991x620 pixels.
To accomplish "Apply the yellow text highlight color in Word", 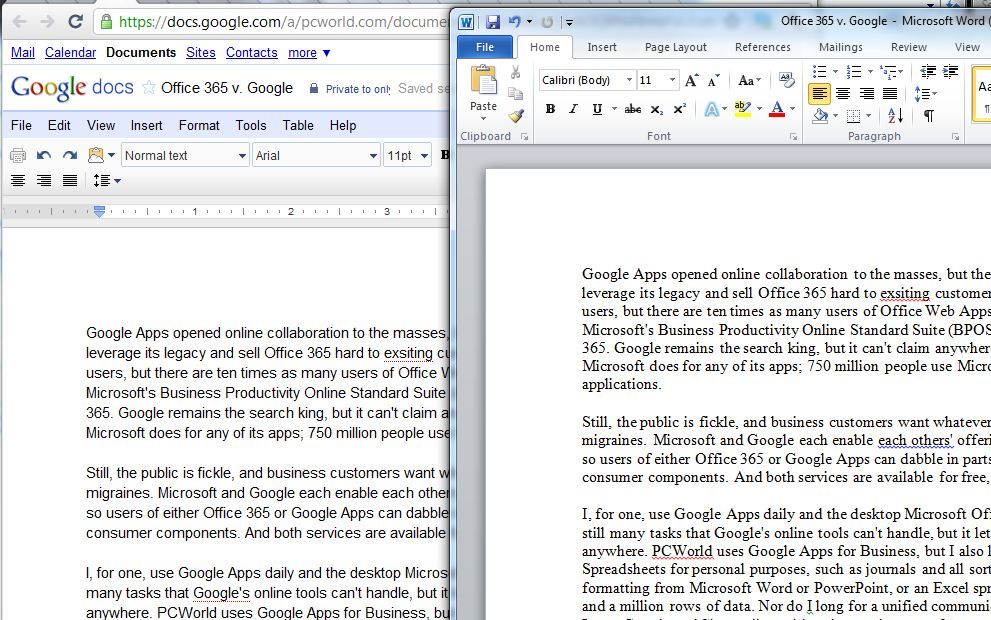I will click(743, 109).
